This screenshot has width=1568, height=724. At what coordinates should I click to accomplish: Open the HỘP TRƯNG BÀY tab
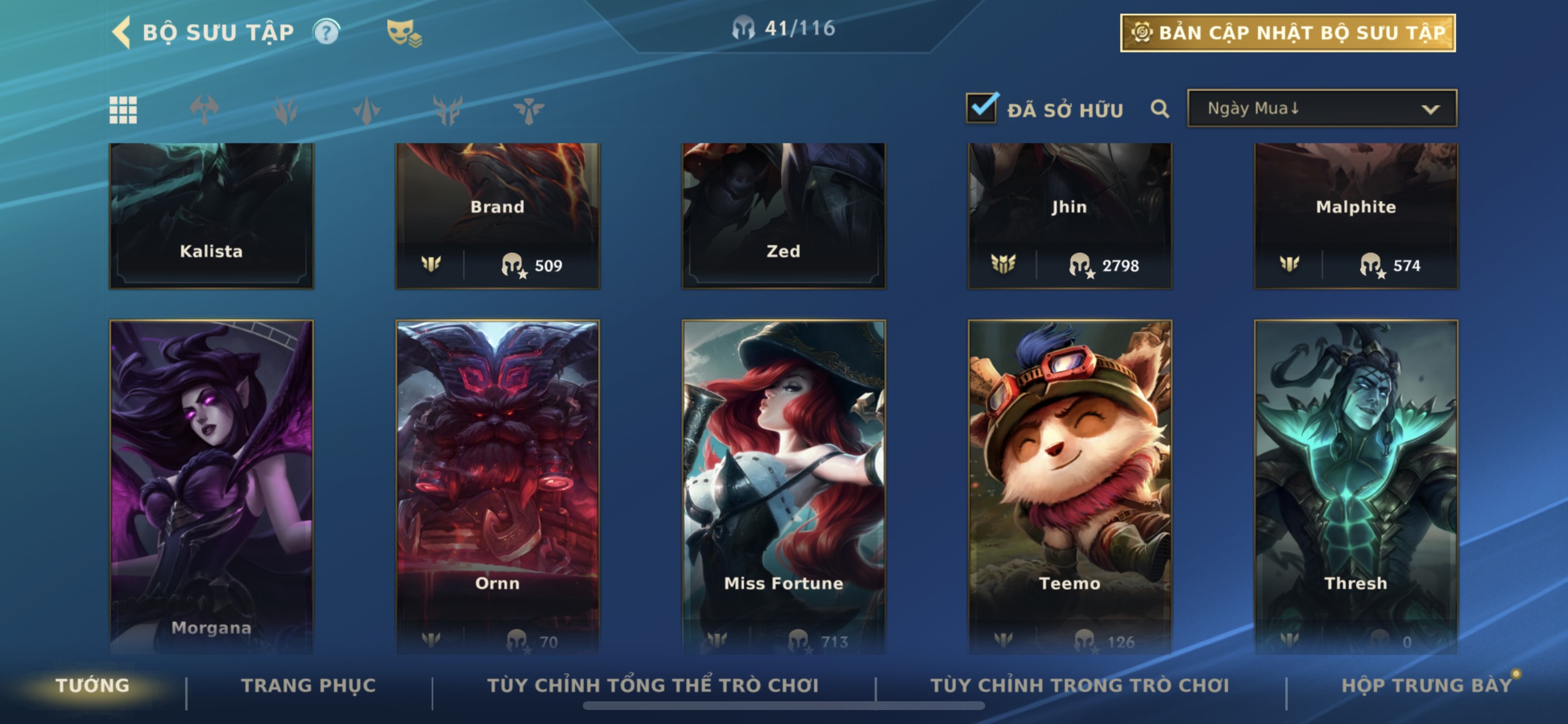(1427, 686)
